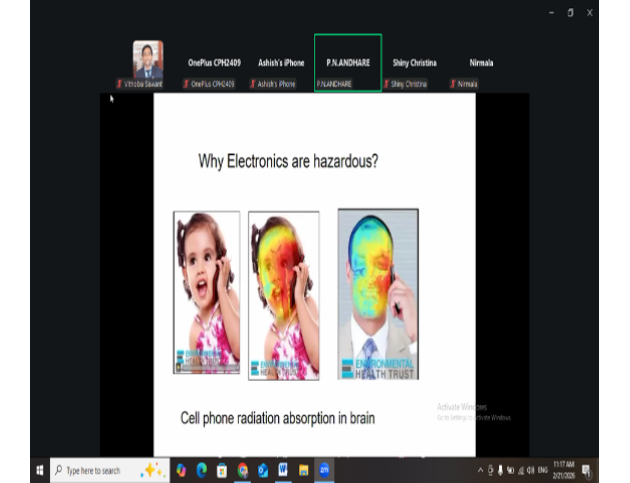Click the Microsoft Edge taskbar icon
630x483 pixels.
(x=201, y=470)
